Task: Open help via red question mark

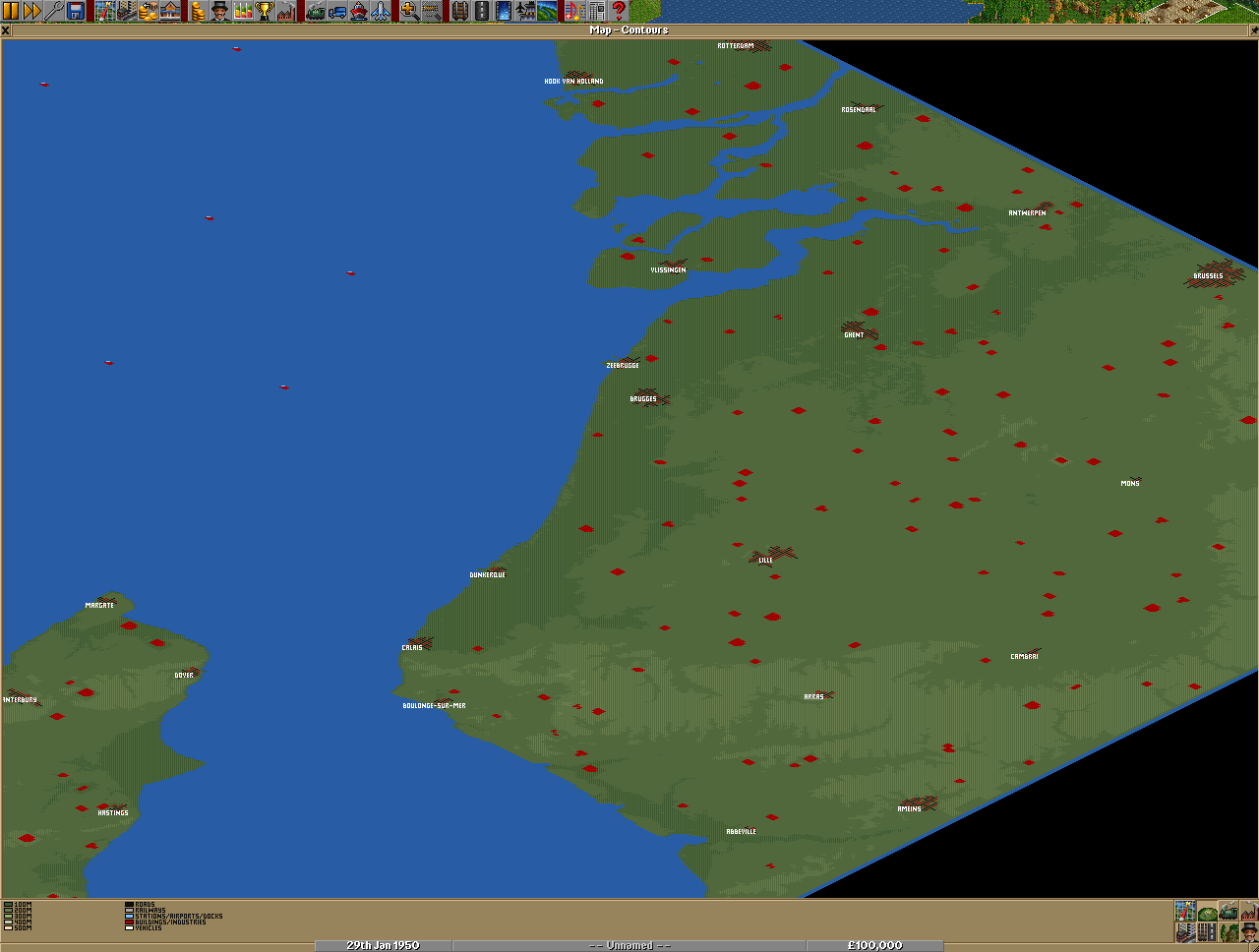Action: pos(619,12)
